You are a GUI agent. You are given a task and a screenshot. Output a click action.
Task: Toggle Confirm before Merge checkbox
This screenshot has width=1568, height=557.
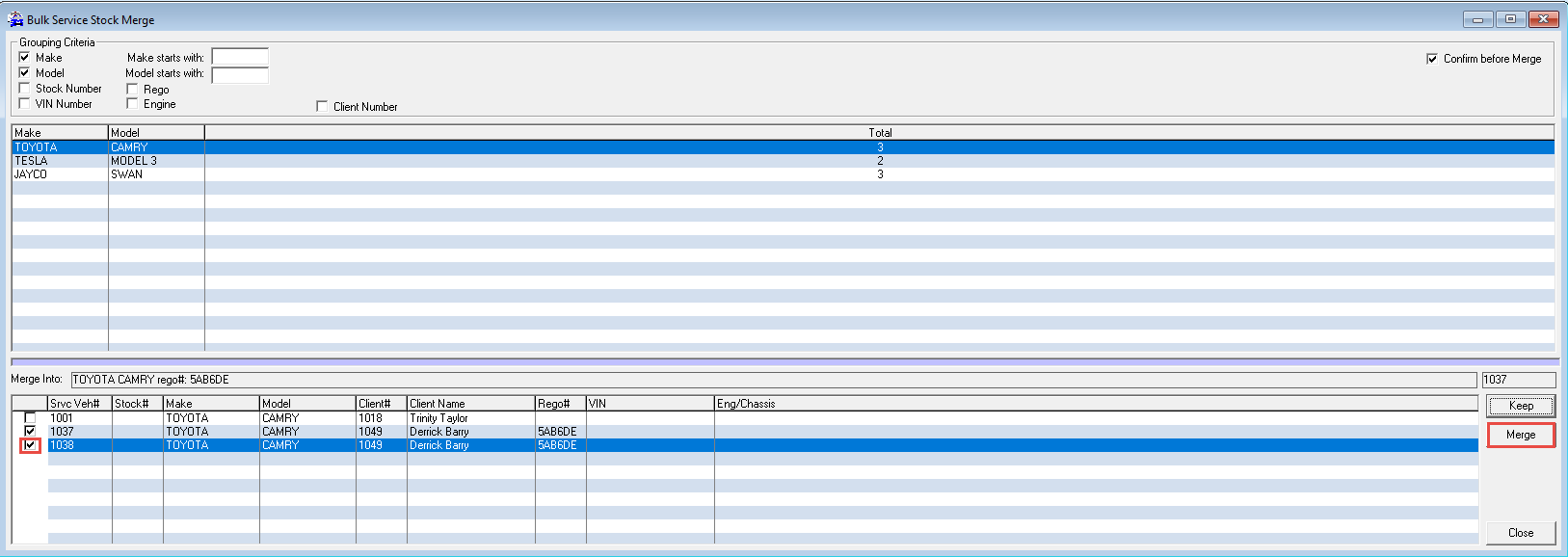1432,59
